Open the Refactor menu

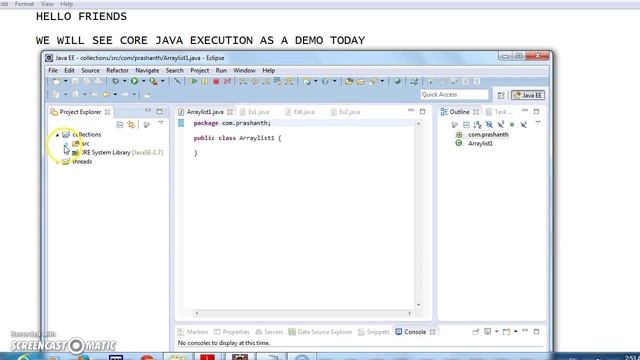(117, 70)
